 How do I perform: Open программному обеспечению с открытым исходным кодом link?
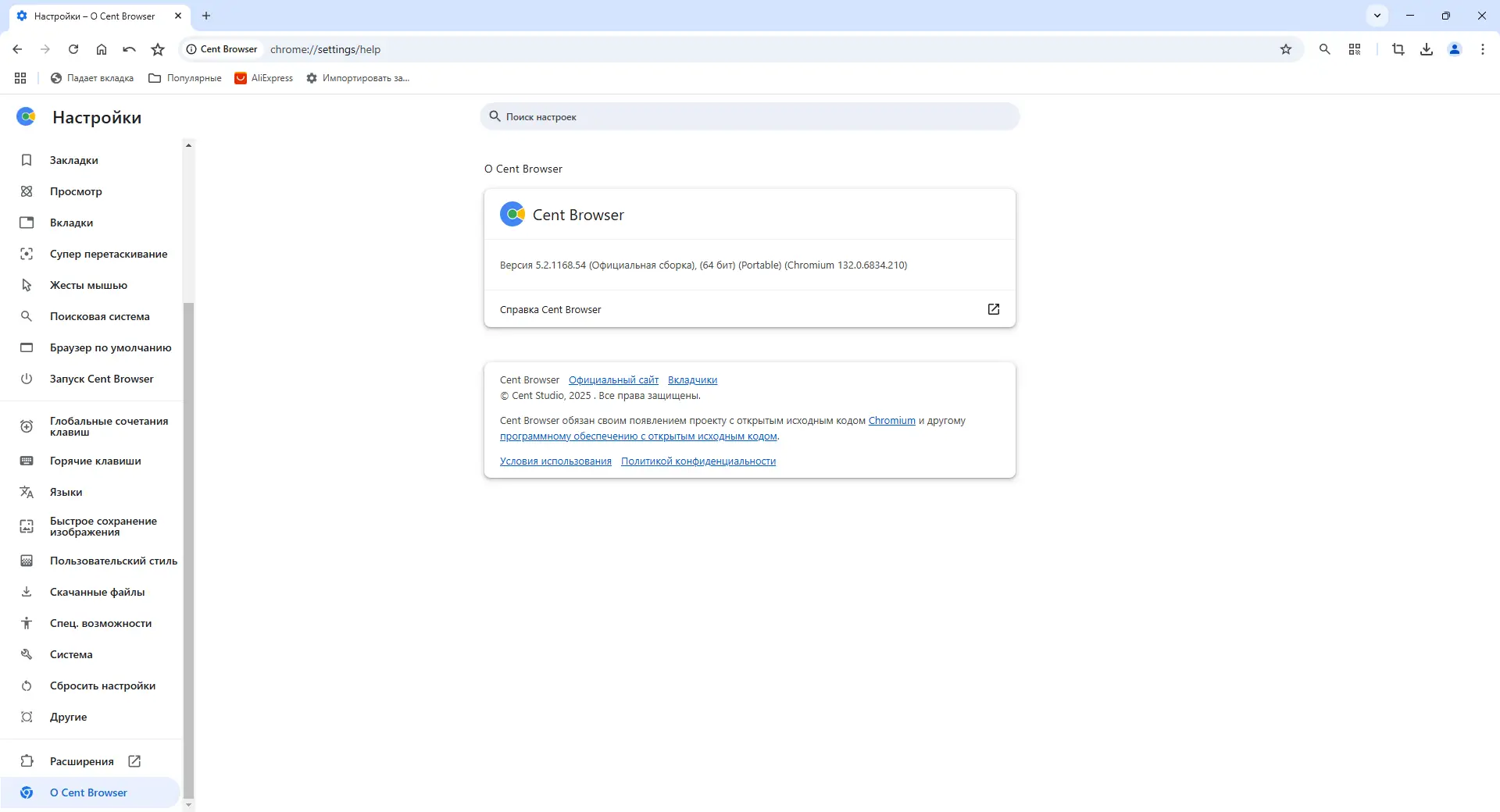pyautogui.click(x=638, y=436)
